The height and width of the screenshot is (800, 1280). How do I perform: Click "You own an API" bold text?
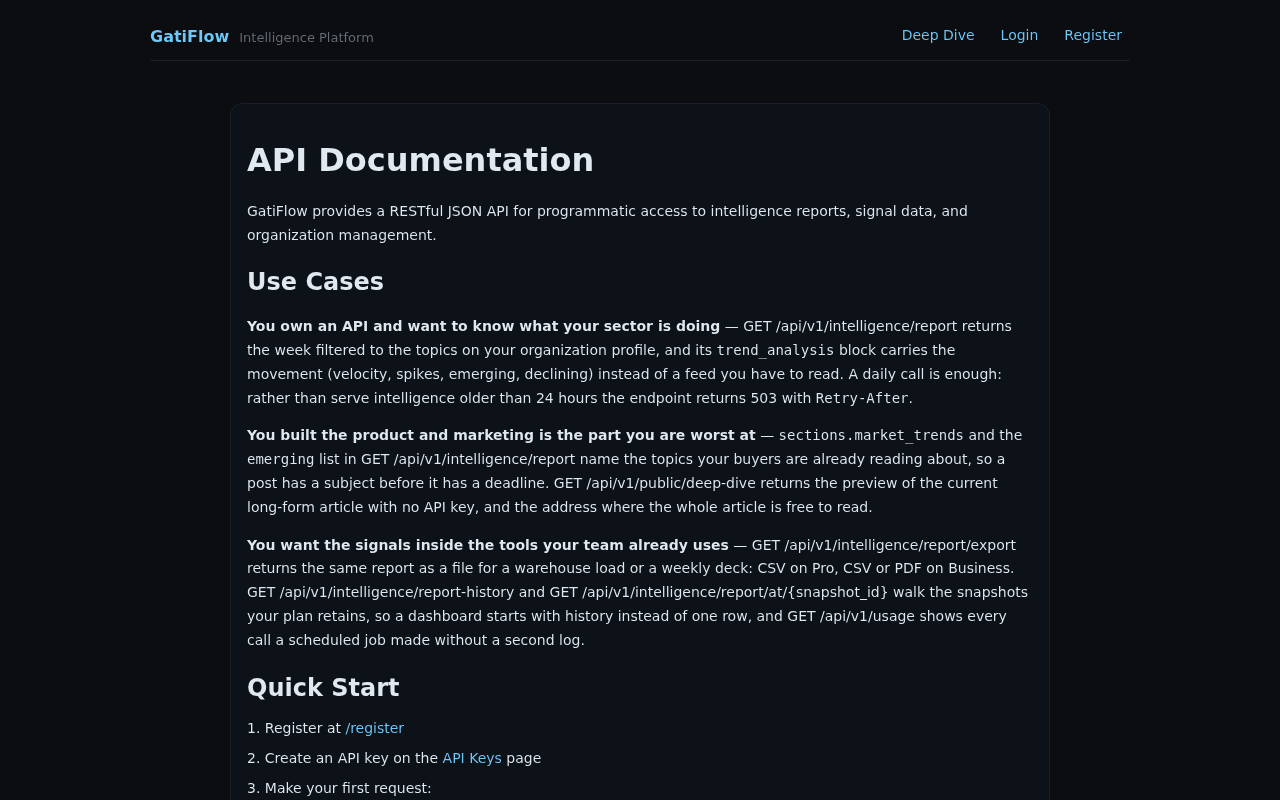483,326
